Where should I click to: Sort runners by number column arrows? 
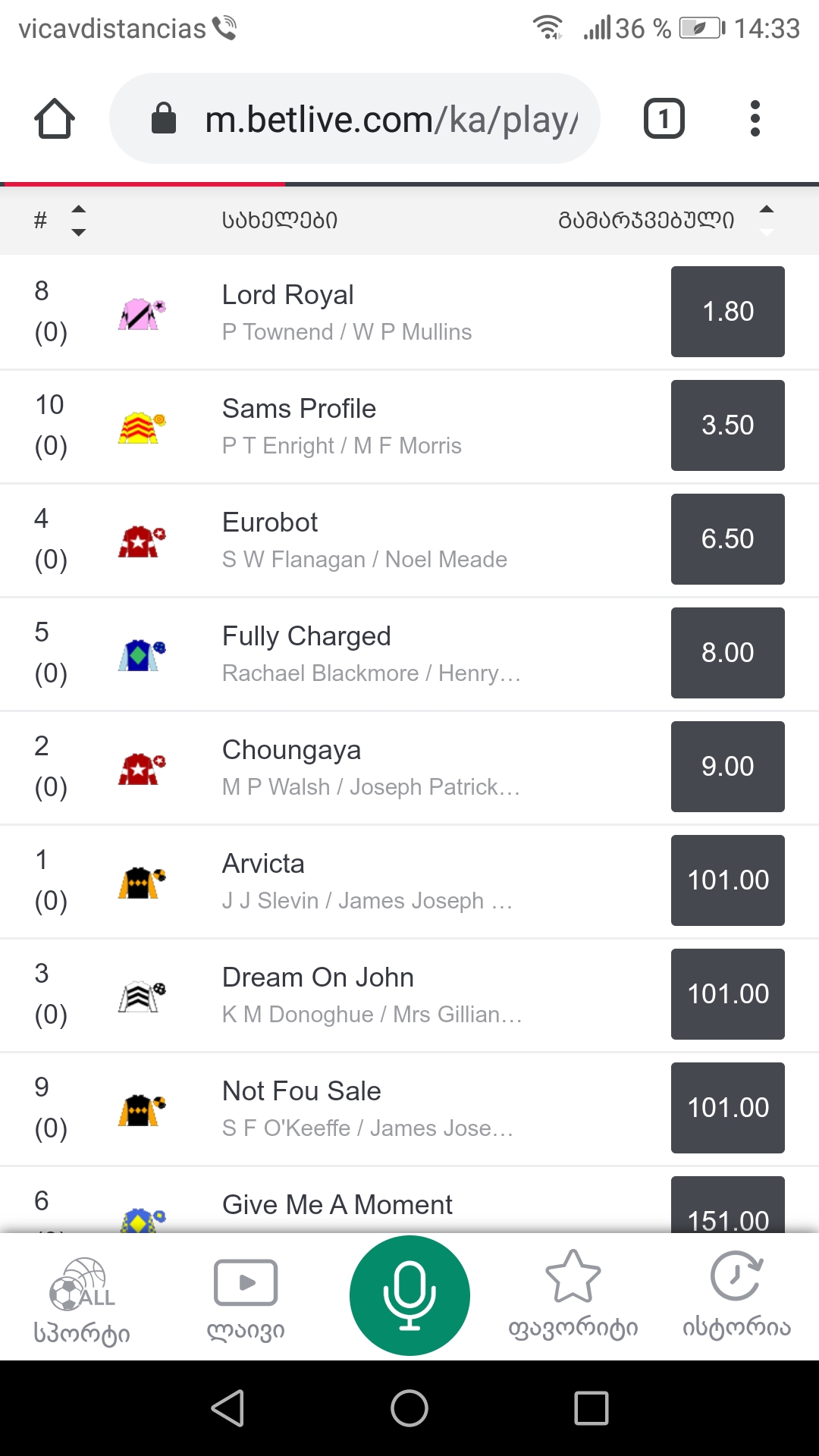pos(78,221)
